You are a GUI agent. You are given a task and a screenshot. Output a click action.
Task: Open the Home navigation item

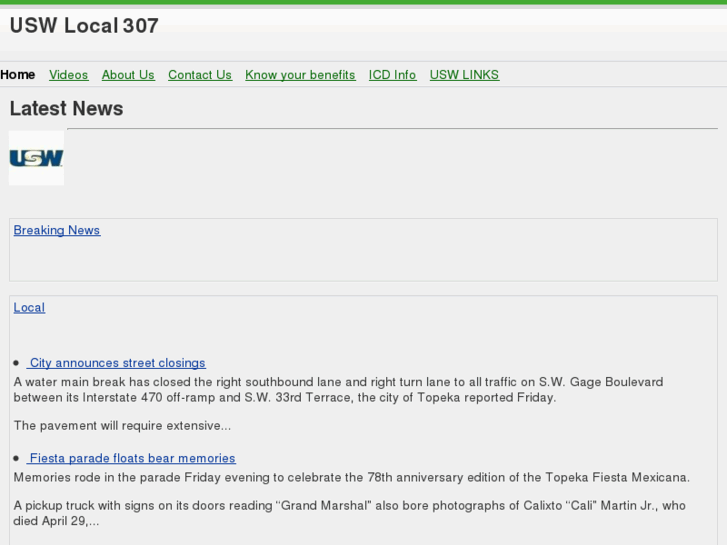(x=18, y=75)
